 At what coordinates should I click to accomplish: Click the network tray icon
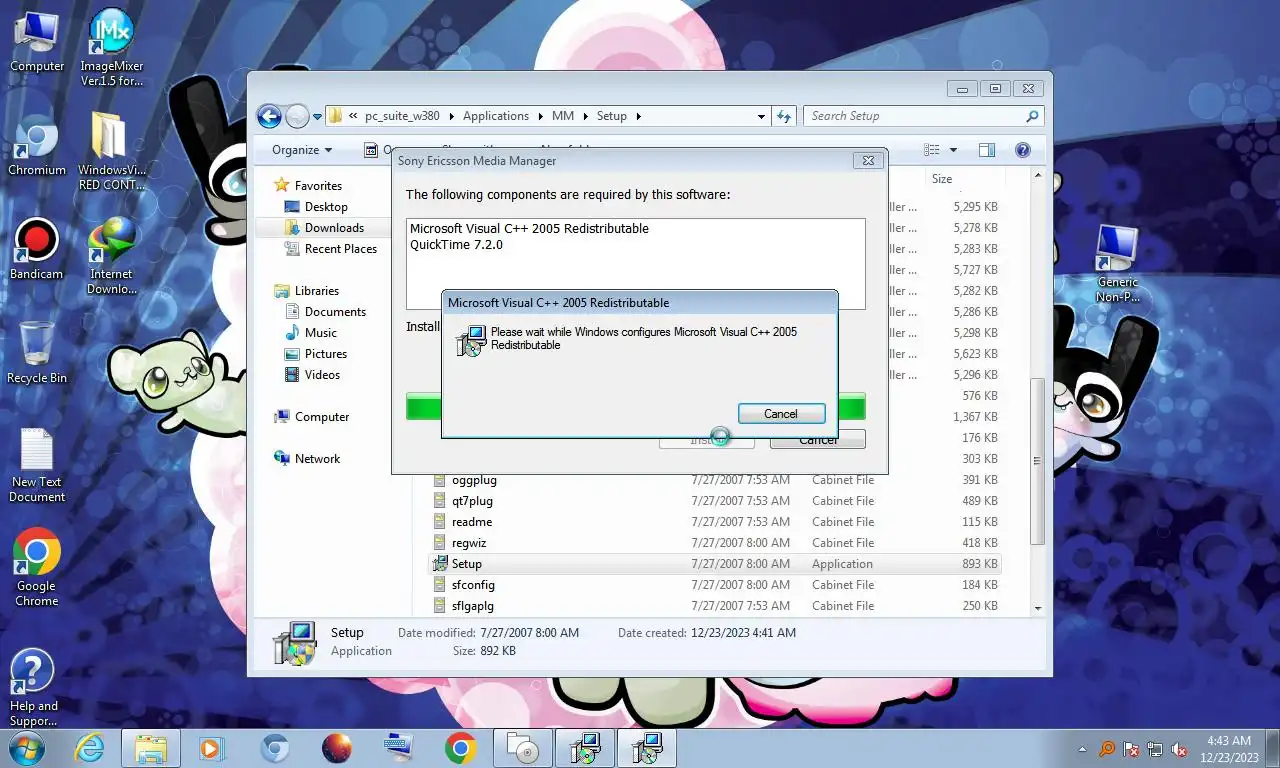tap(1156, 749)
